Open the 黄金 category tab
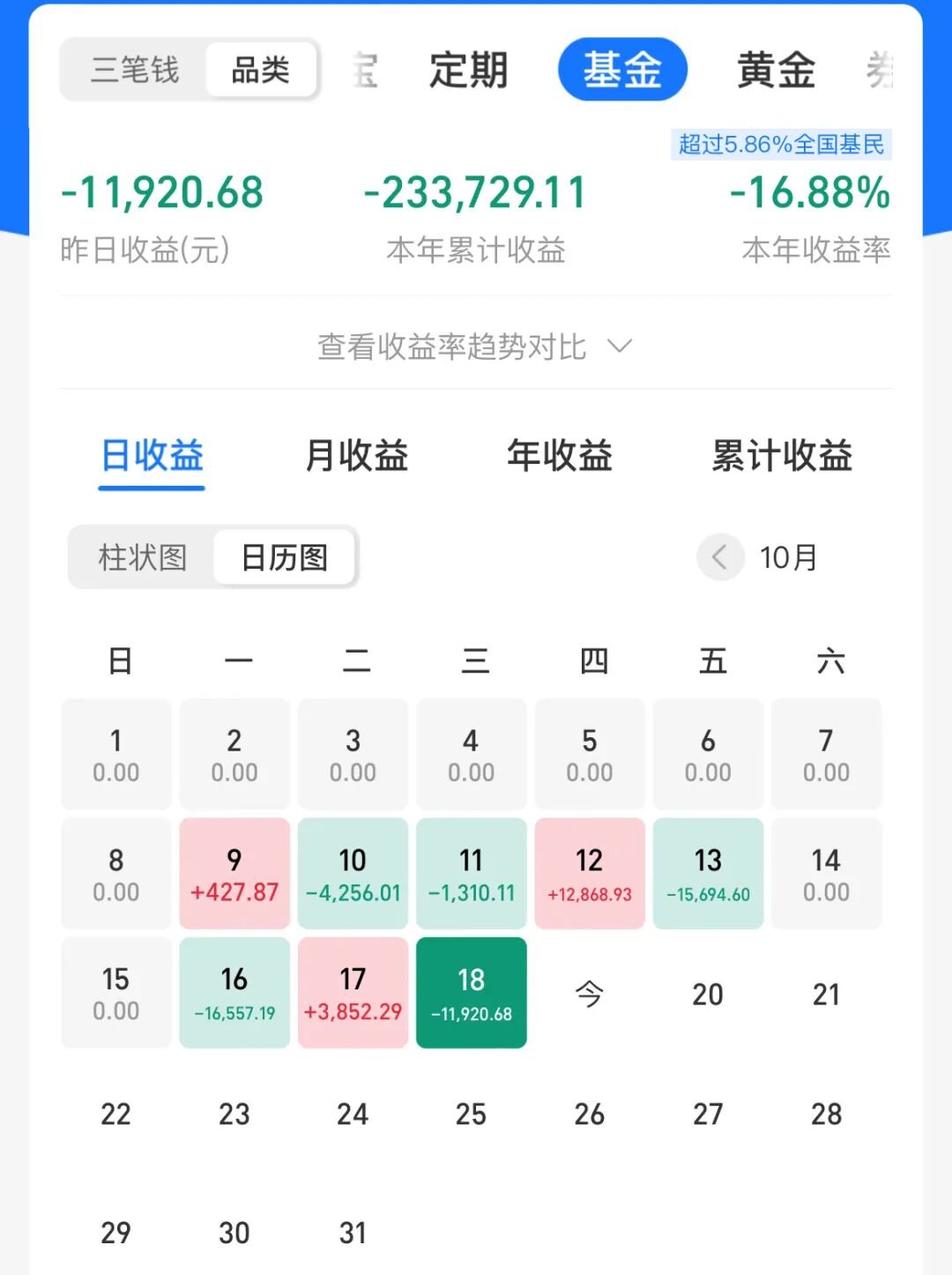Image resolution: width=952 pixels, height=1275 pixels. click(776, 70)
